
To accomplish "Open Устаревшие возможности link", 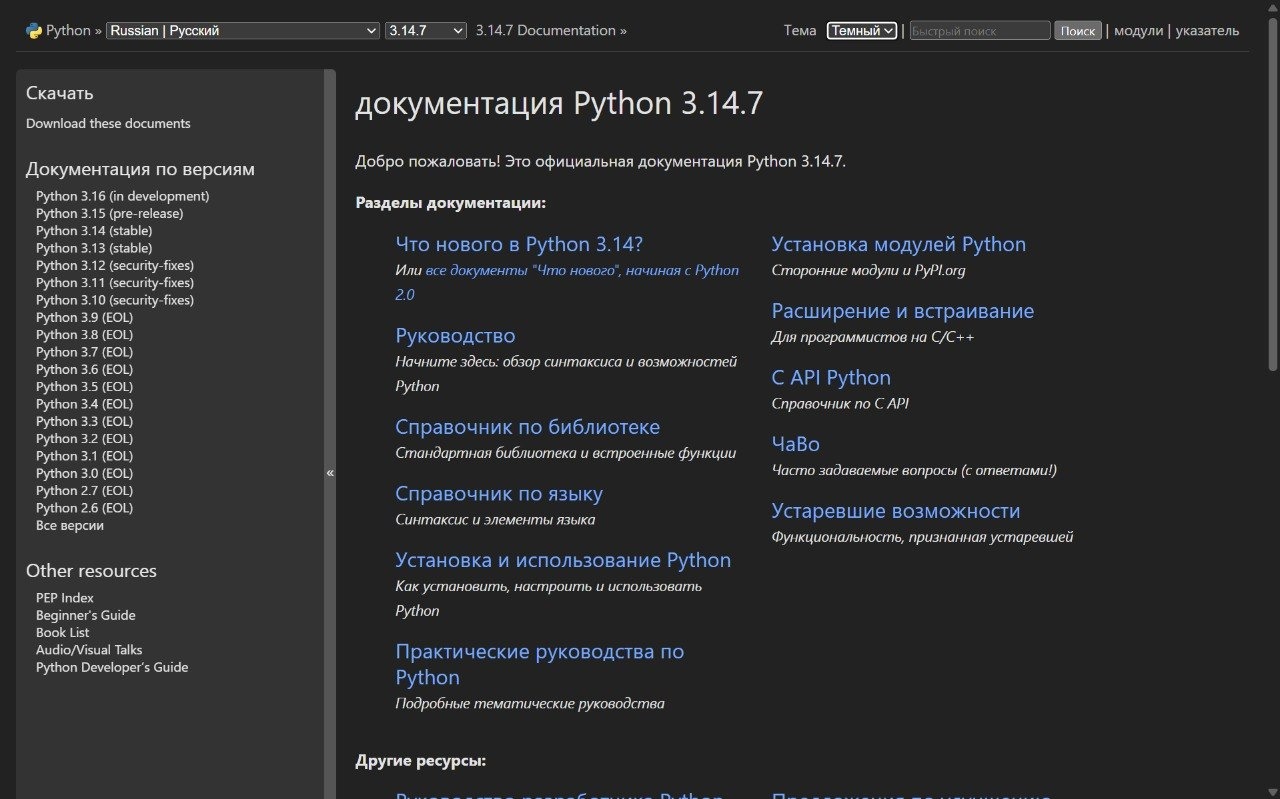I will click(896, 511).
